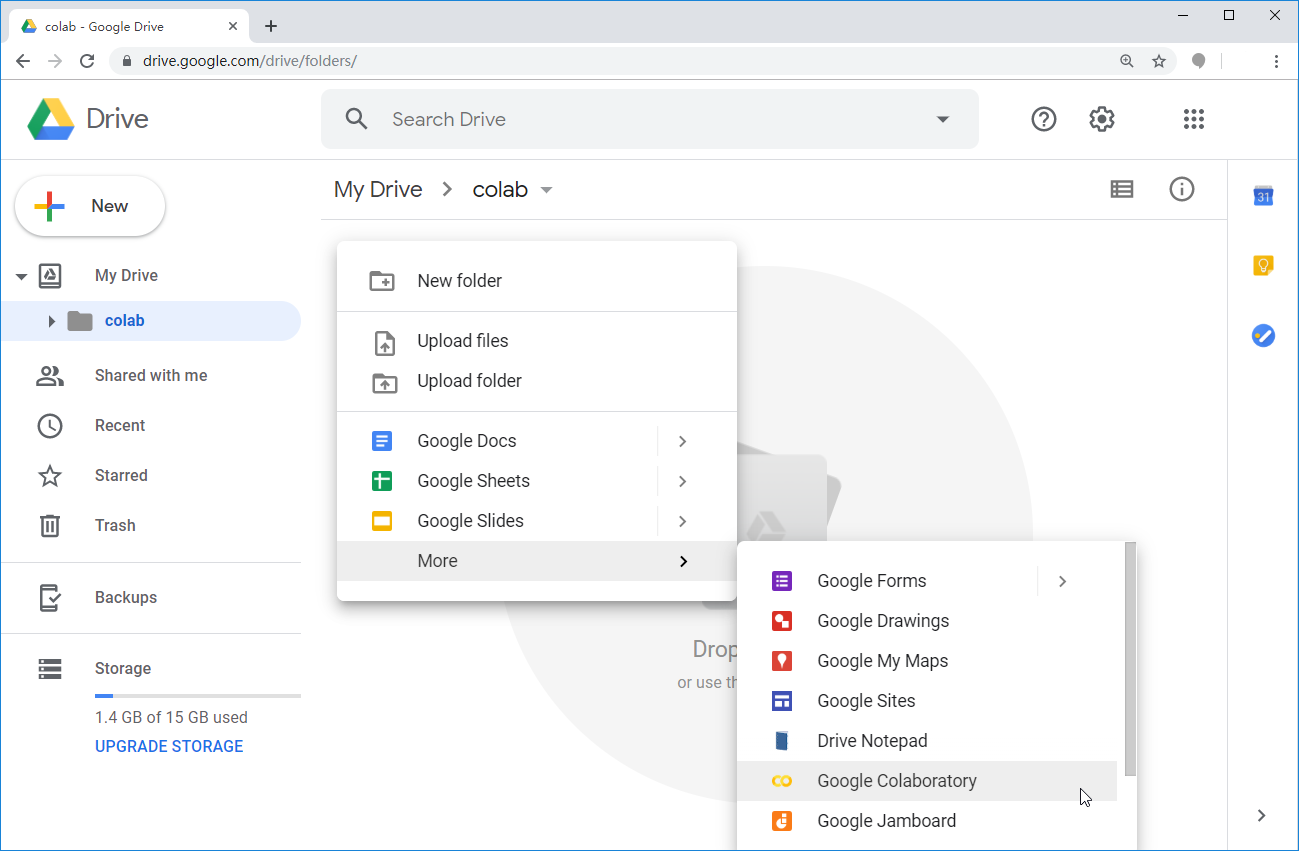The image size is (1299, 851).
Task: Click the Colaboratory CO icon
Action: [782, 781]
